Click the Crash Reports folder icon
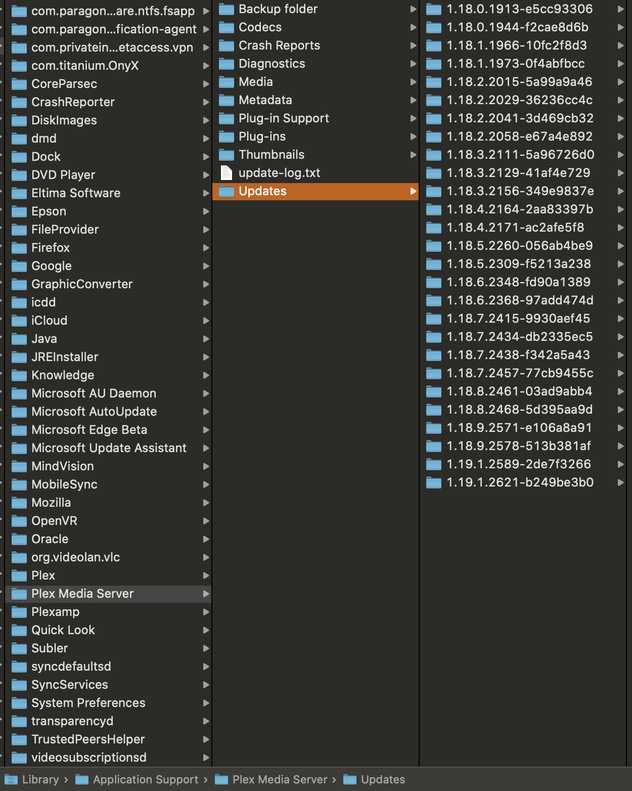Screen dimensions: 632x791 click(x=226, y=45)
